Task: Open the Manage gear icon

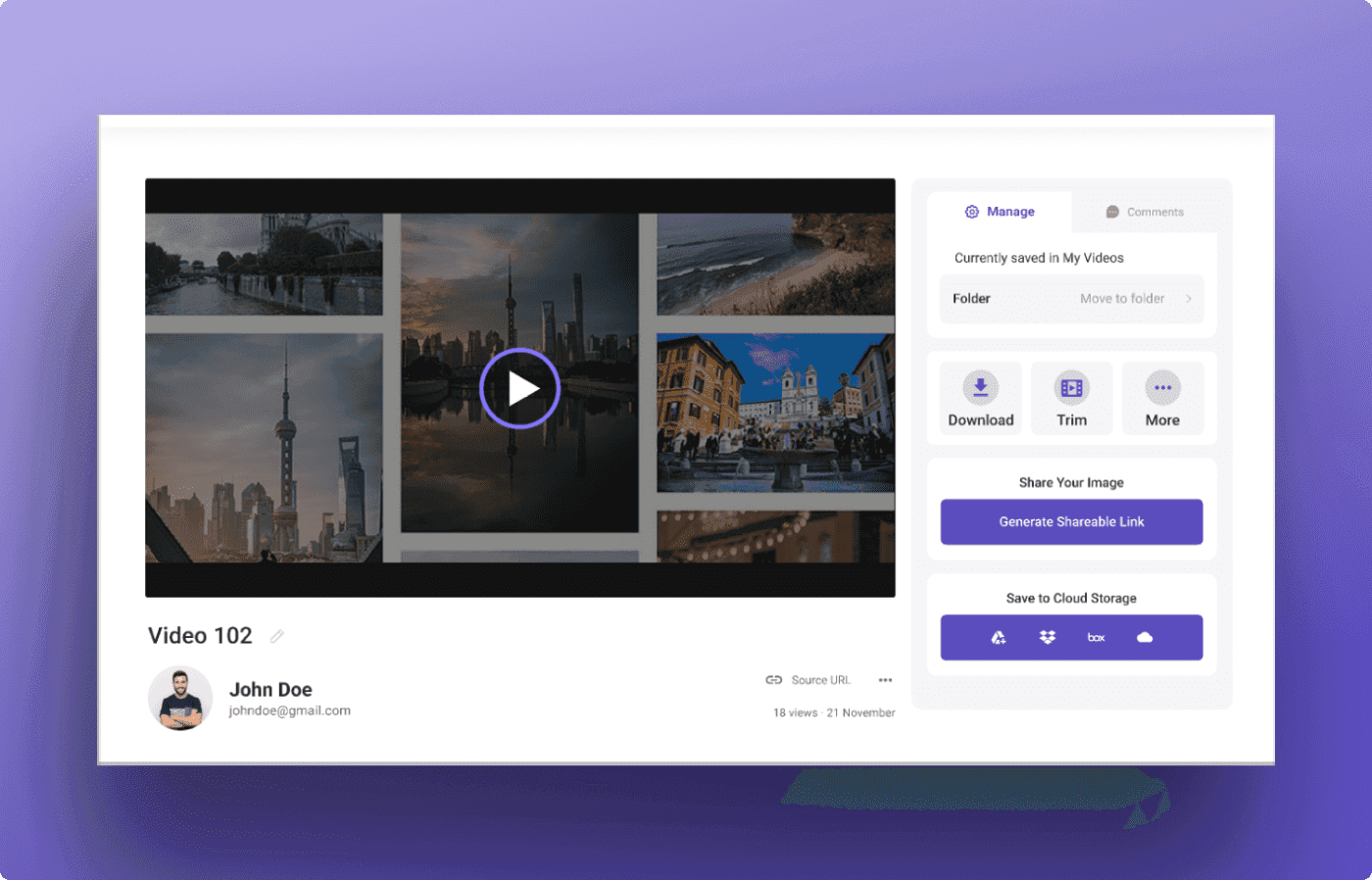Action: click(x=971, y=211)
